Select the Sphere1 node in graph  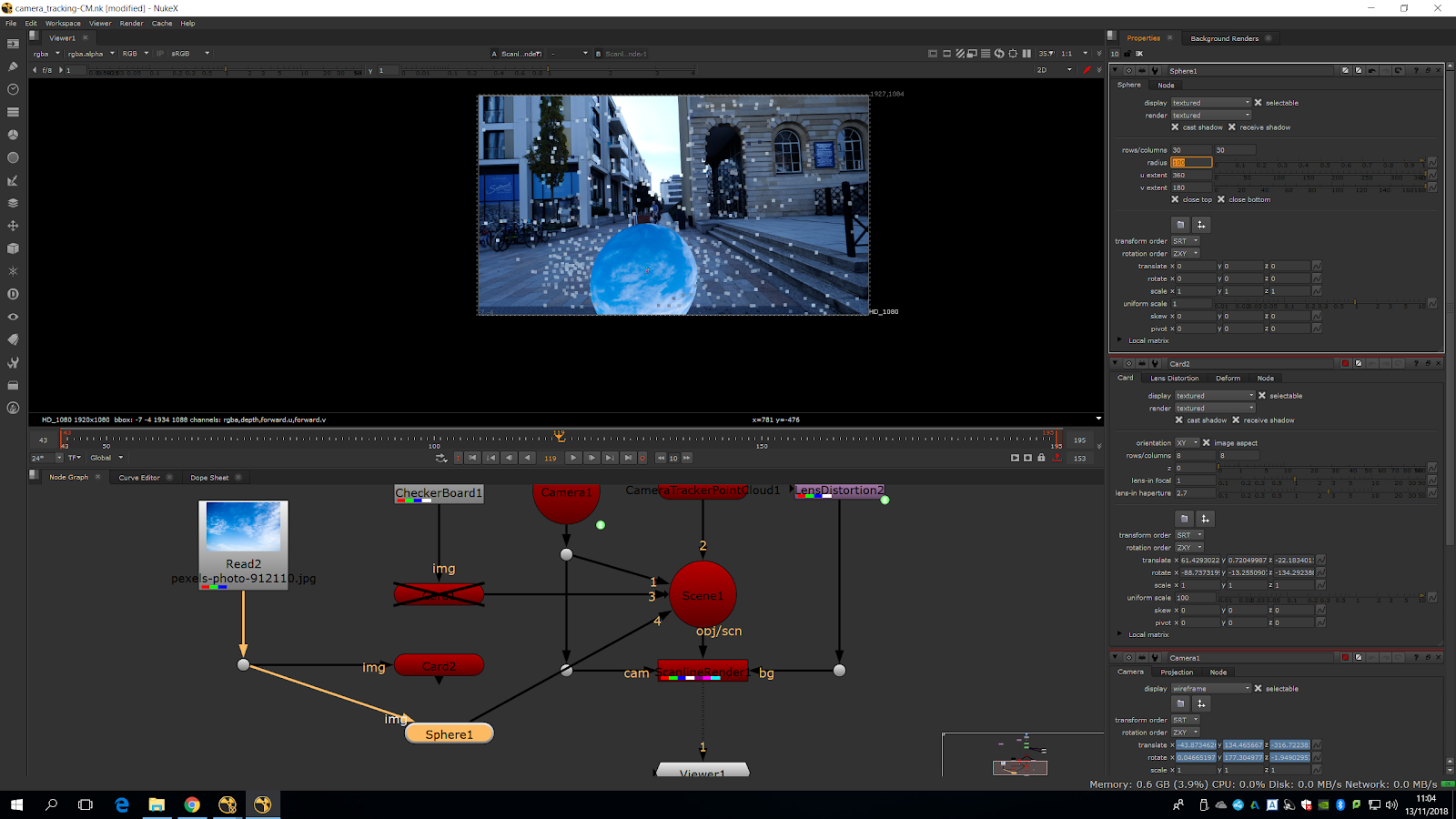(449, 734)
